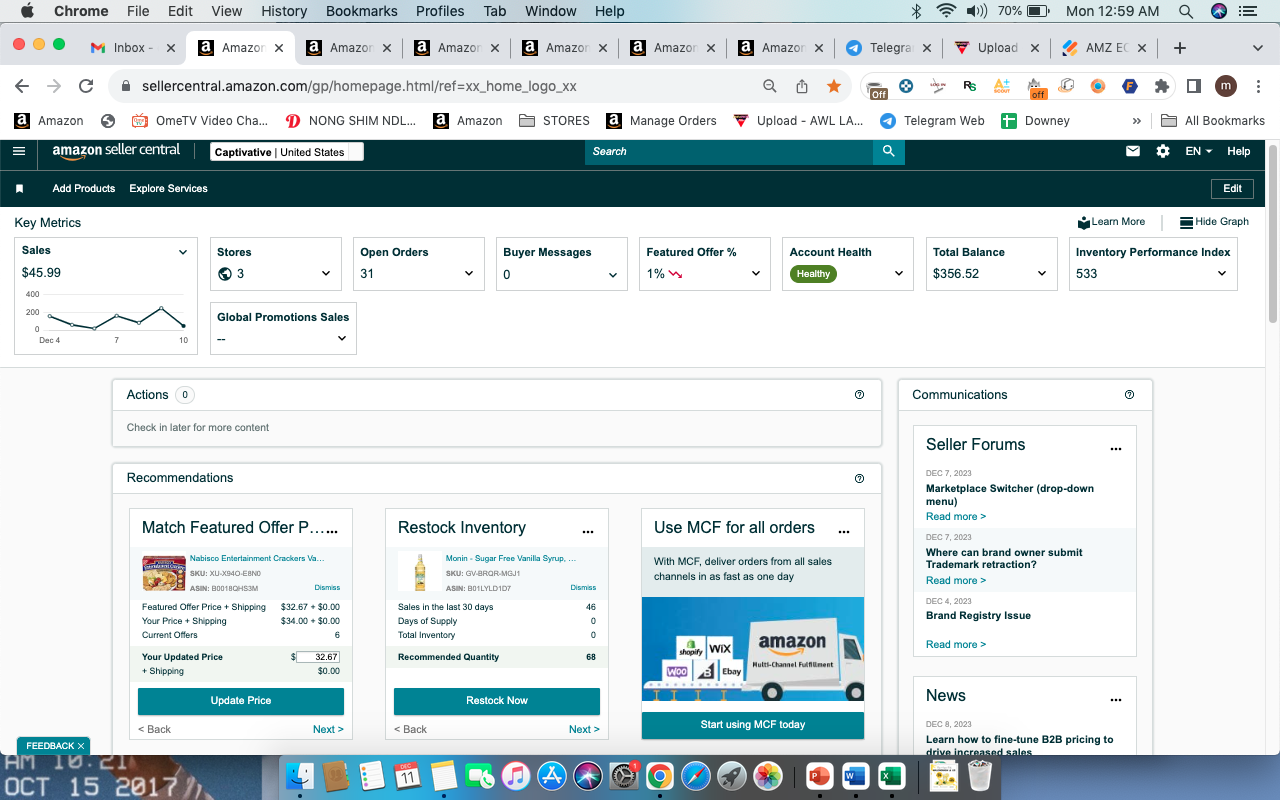
Task: Open Excel from the Dock
Action: (891, 776)
